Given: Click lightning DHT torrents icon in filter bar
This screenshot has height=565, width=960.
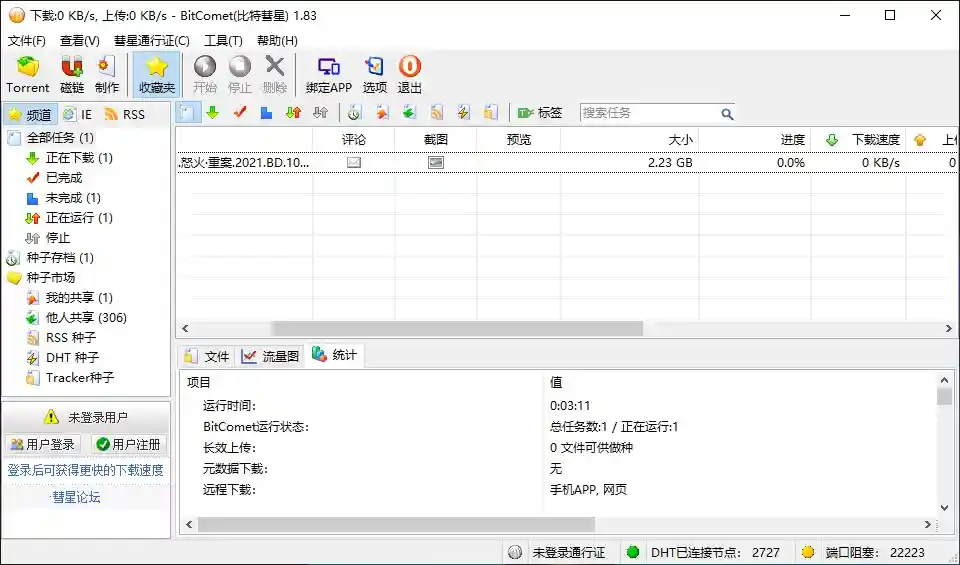Looking at the screenshot, I should tap(463, 113).
